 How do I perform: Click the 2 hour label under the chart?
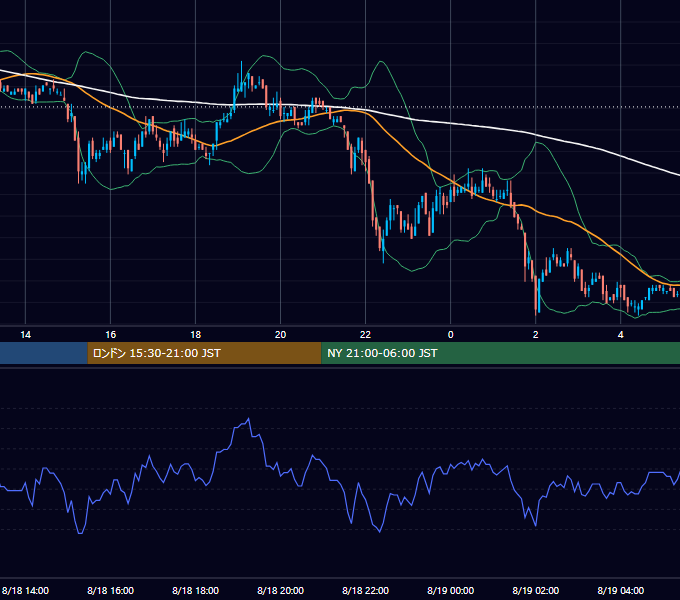(536, 335)
